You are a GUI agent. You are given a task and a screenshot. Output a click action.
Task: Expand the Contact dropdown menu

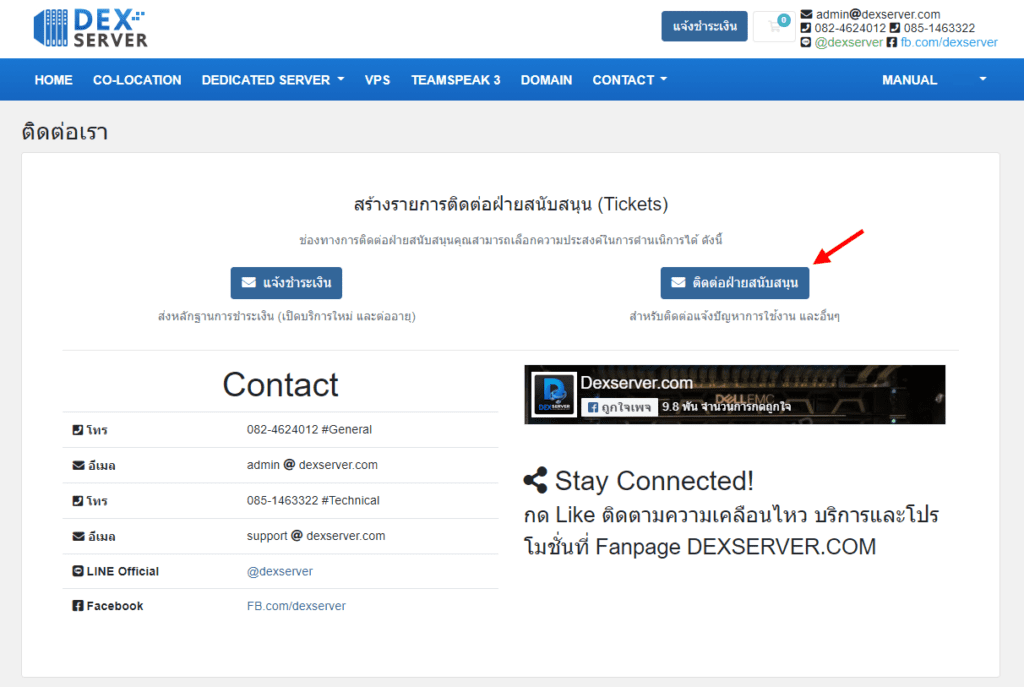630,80
